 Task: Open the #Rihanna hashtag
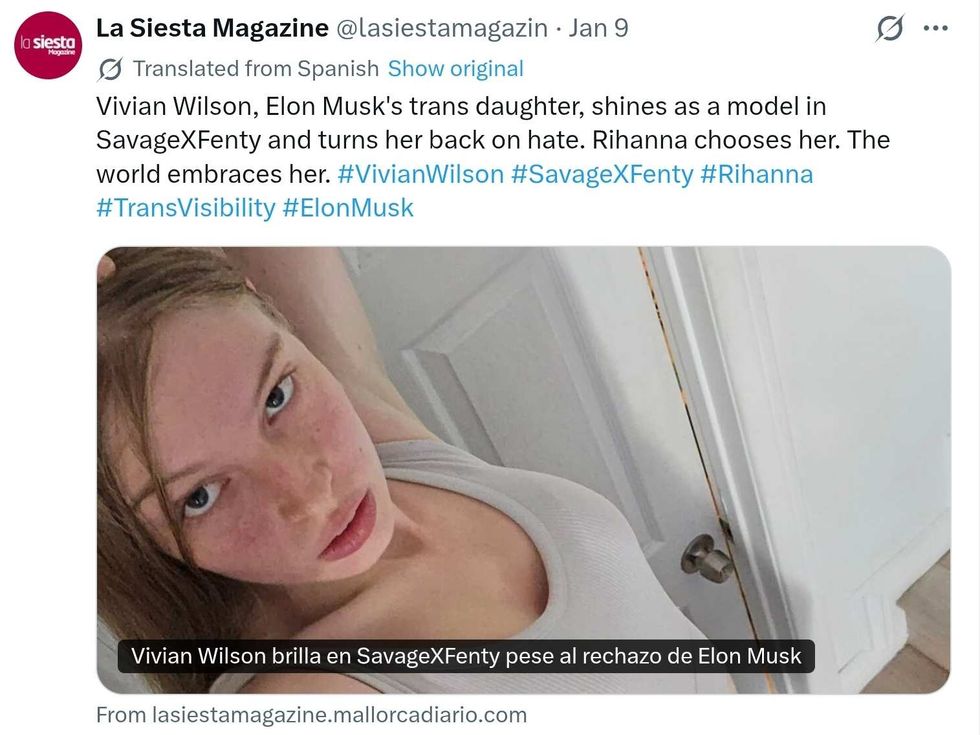757,174
